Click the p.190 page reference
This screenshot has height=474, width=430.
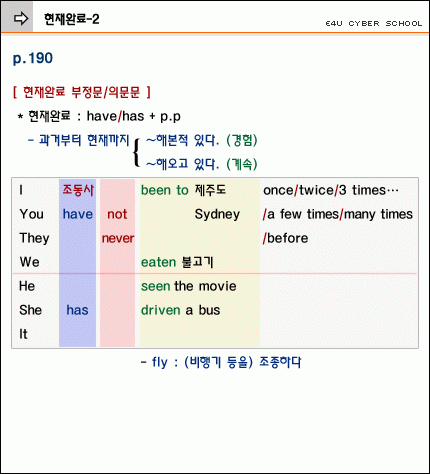33,58
